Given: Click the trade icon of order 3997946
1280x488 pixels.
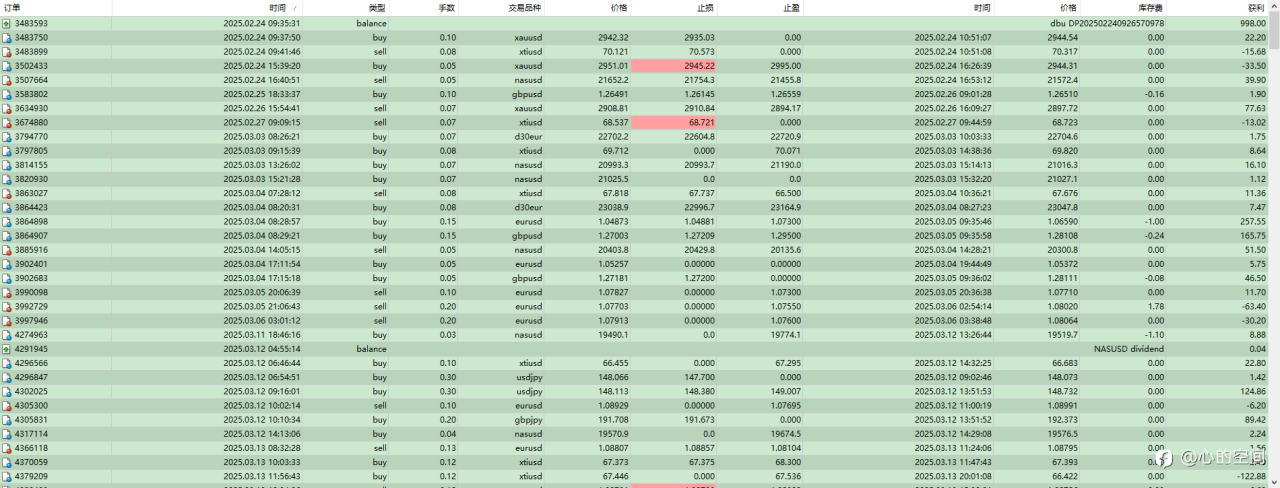Looking at the screenshot, I should point(6,321).
